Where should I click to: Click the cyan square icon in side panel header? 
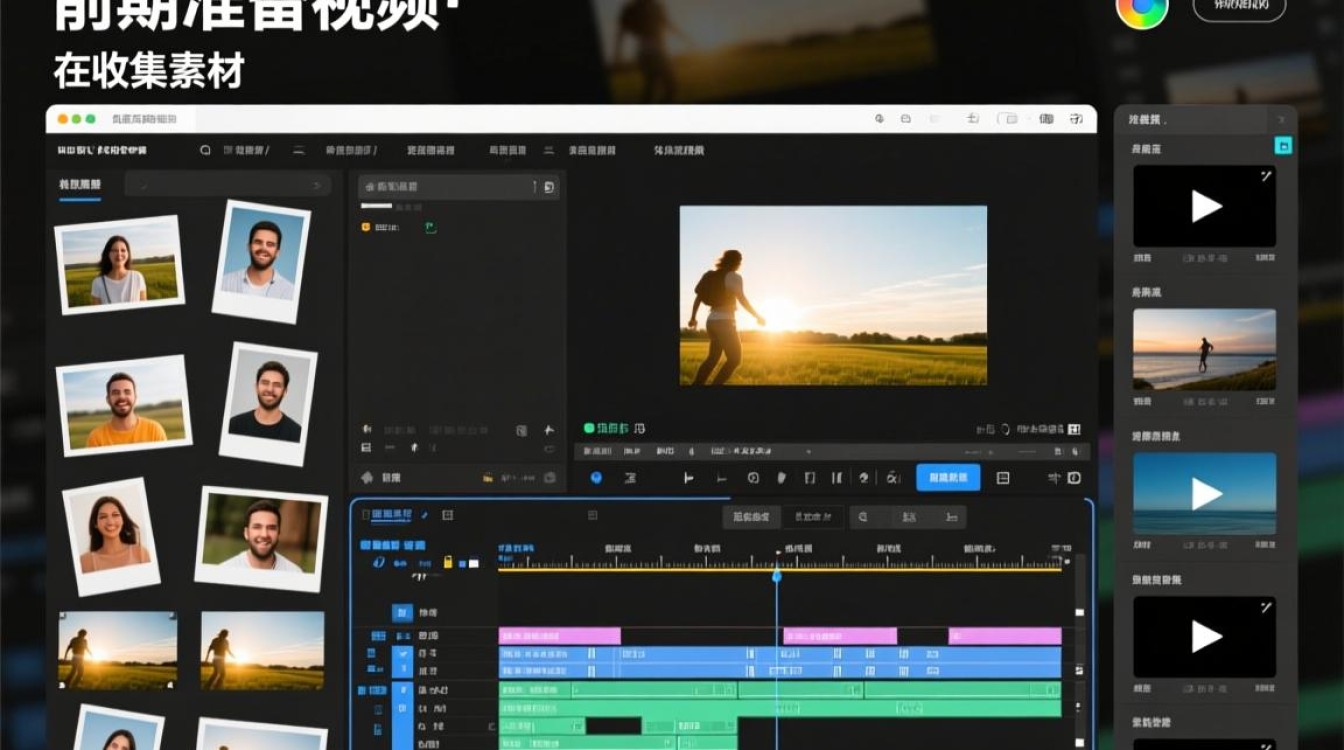click(x=1283, y=146)
